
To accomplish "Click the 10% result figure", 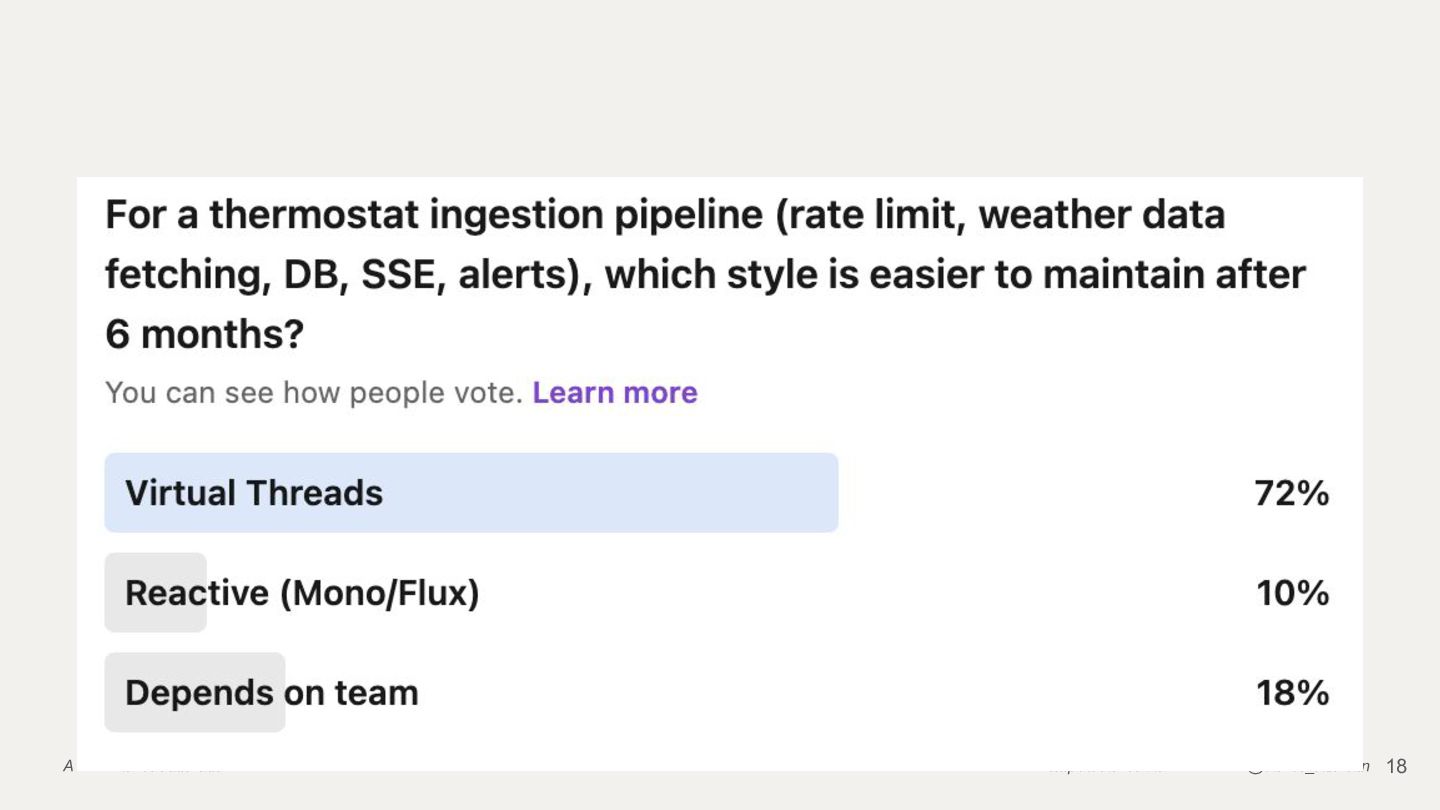I will (x=1292, y=593).
